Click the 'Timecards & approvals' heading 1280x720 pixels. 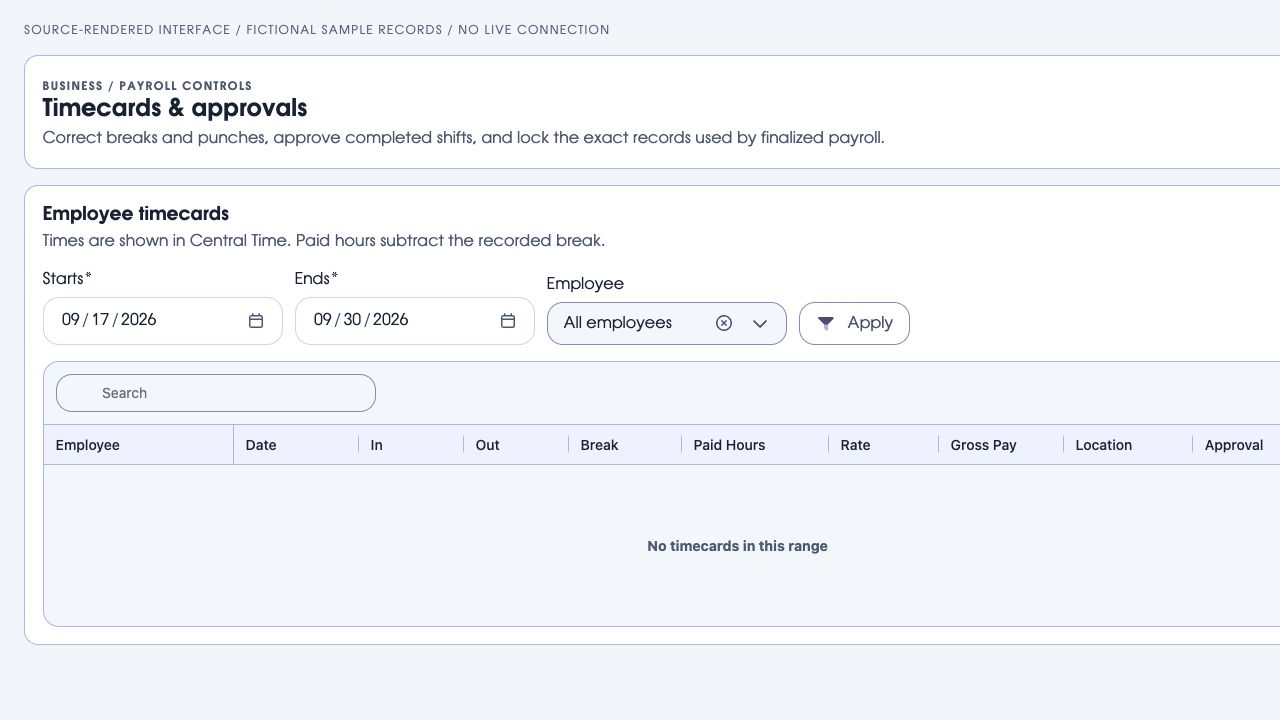[175, 108]
